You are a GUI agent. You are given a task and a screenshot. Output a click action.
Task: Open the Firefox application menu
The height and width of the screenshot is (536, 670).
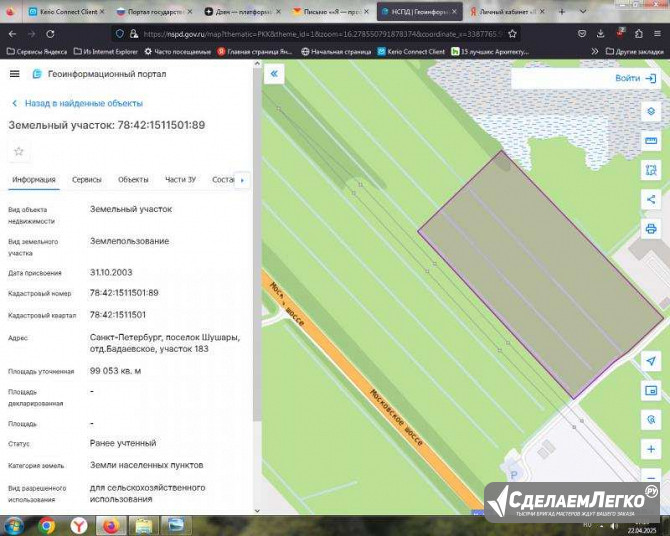(x=658, y=34)
